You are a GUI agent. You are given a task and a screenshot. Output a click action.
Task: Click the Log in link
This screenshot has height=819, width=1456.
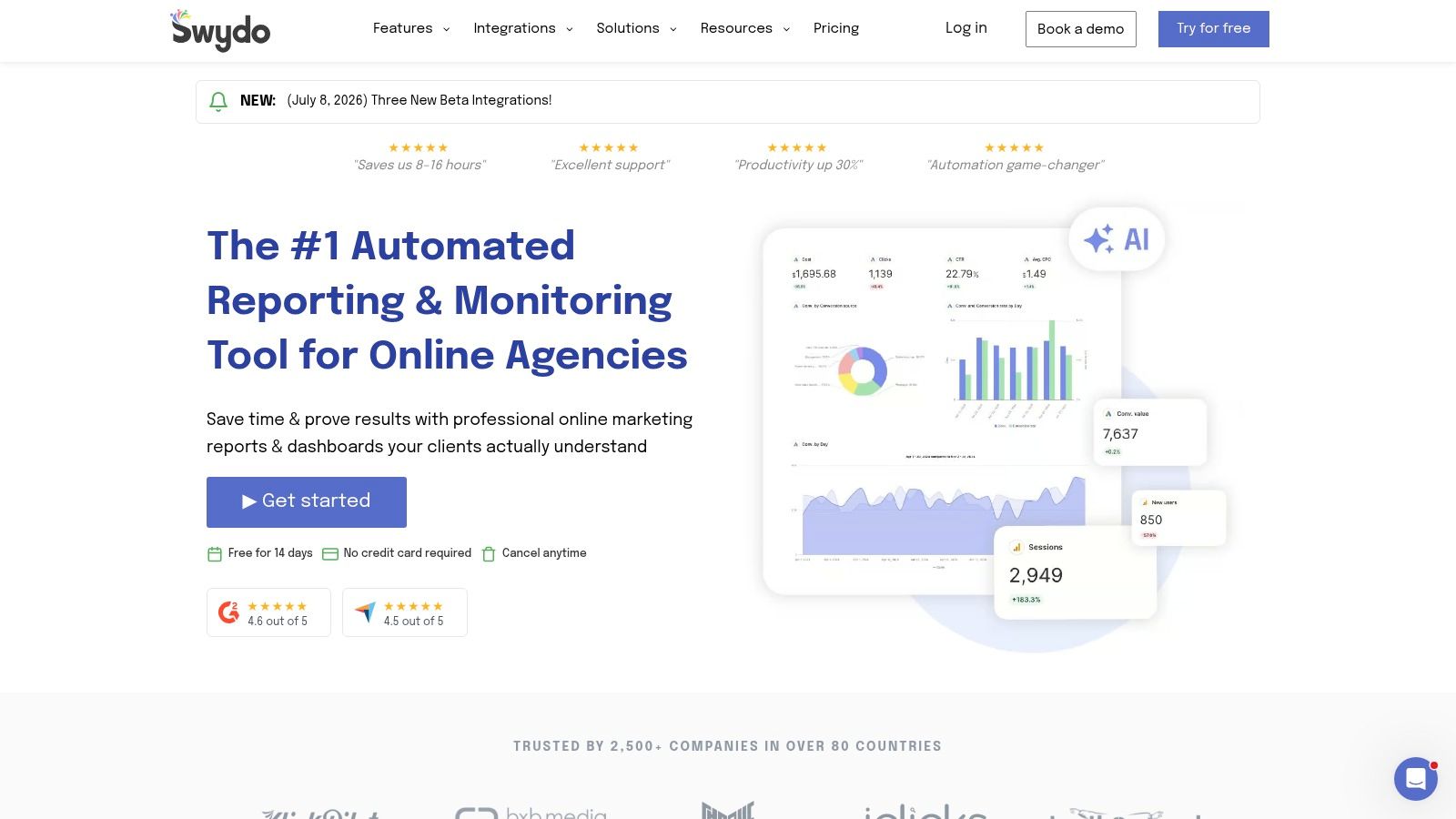click(966, 28)
